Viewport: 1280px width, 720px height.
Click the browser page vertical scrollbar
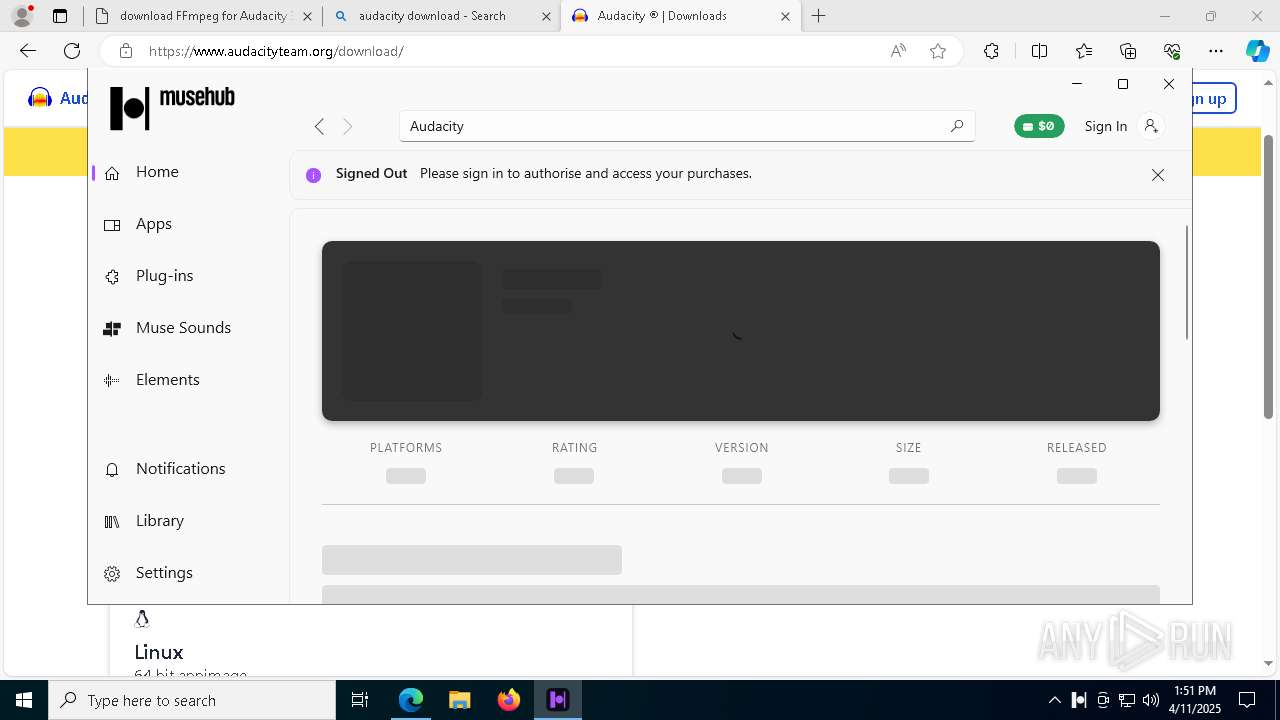pos(1269,276)
